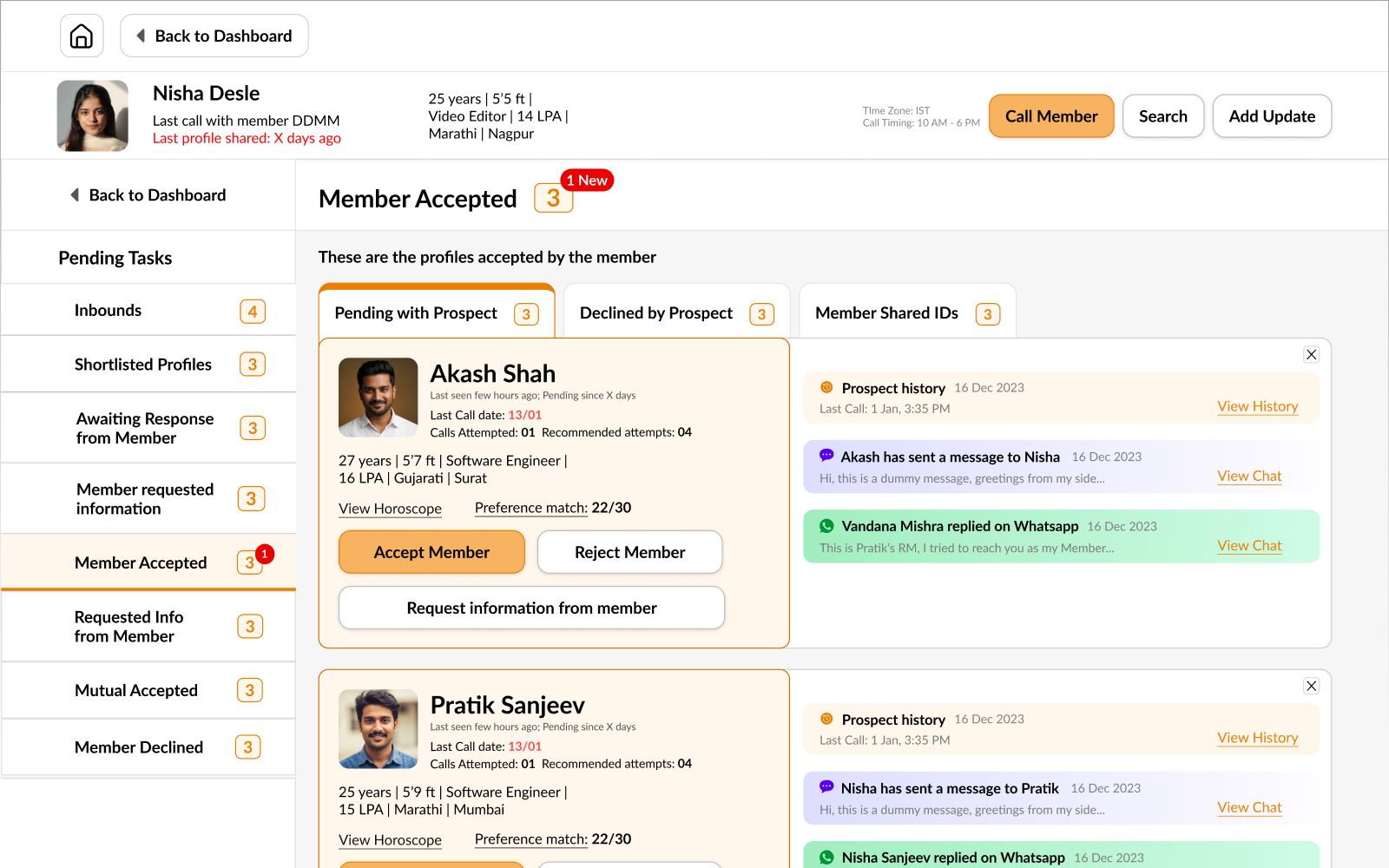Close Akash Shah's history panel
1389x868 pixels.
coord(1312,354)
